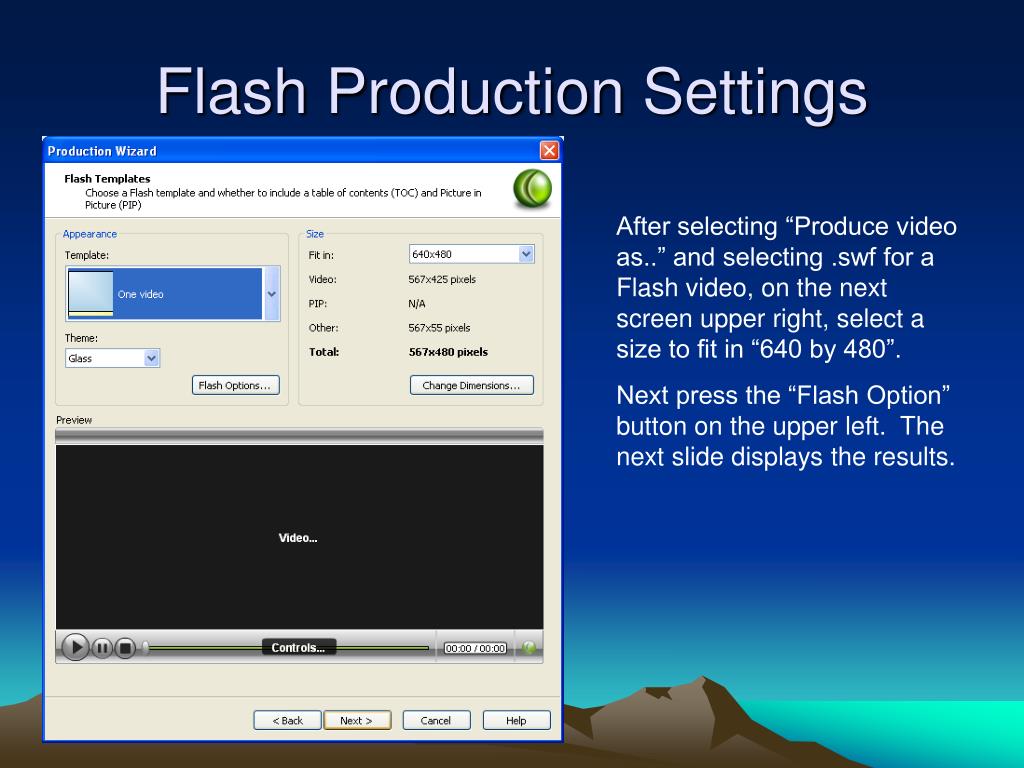This screenshot has height=768, width=1024.
Task: Click the green Camtasia logo icon
Action: (532, 189)
